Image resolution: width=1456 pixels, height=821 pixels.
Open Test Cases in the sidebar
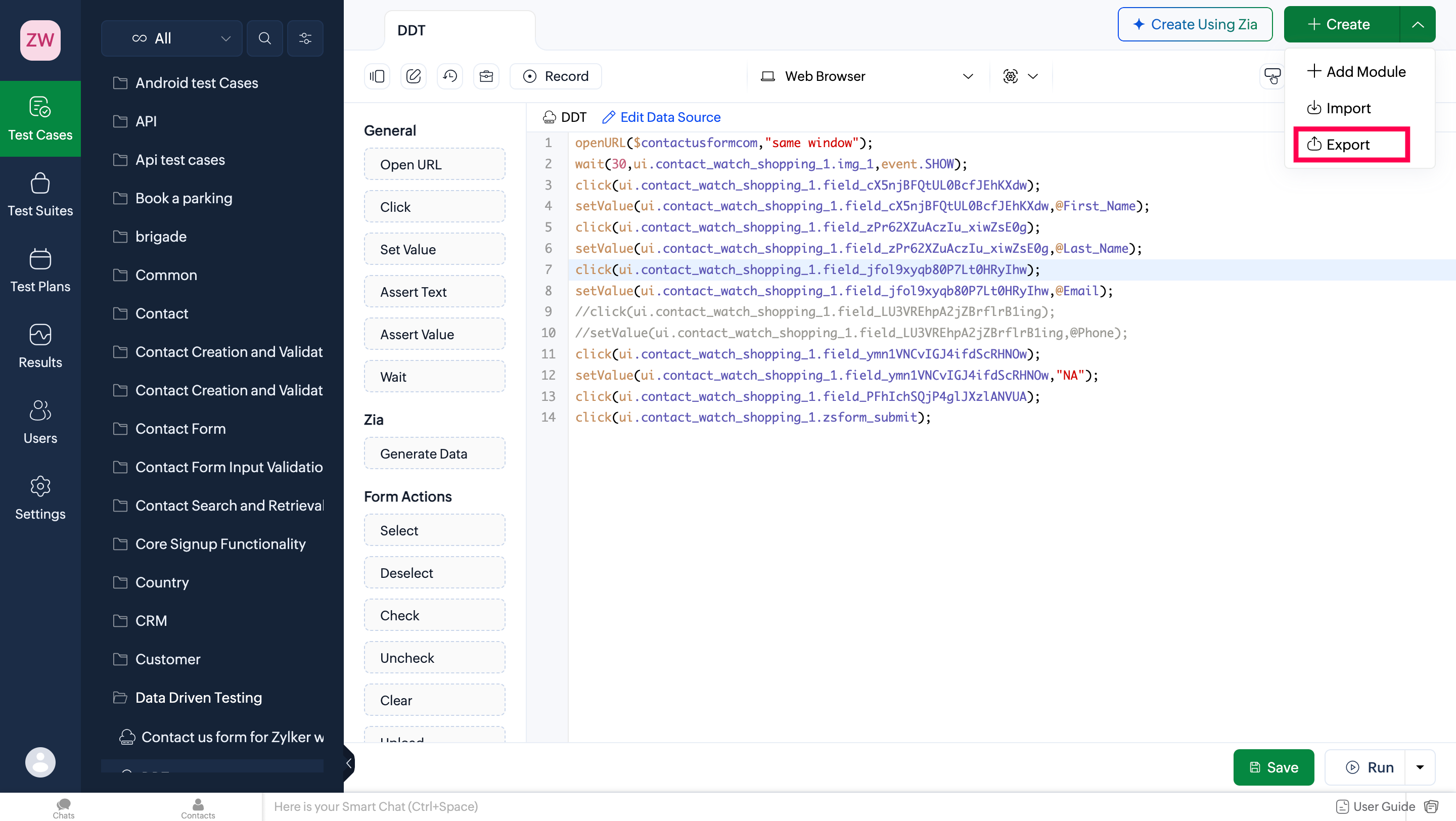[40, 119]
